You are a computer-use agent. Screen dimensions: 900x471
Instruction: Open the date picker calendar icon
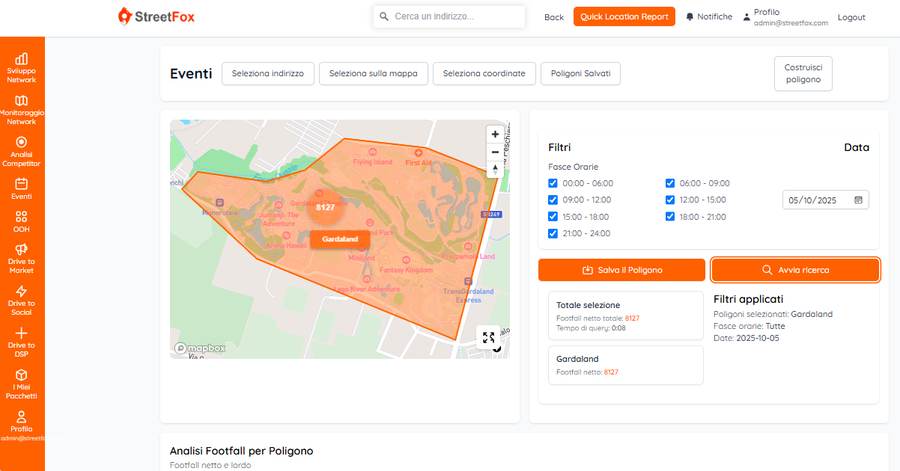[x=858, y=200]
